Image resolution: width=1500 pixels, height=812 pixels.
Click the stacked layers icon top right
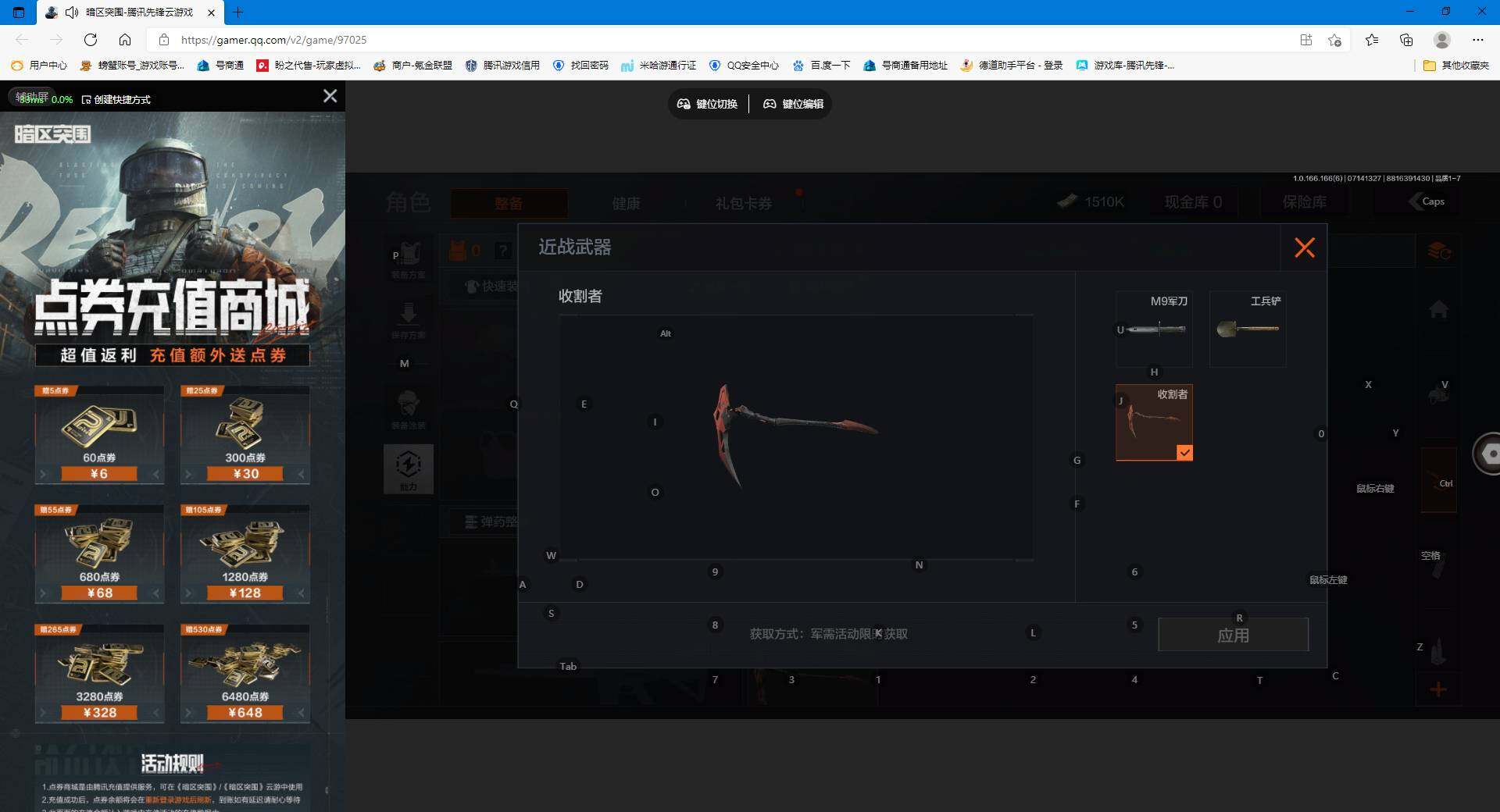(x=1439, y=251)
